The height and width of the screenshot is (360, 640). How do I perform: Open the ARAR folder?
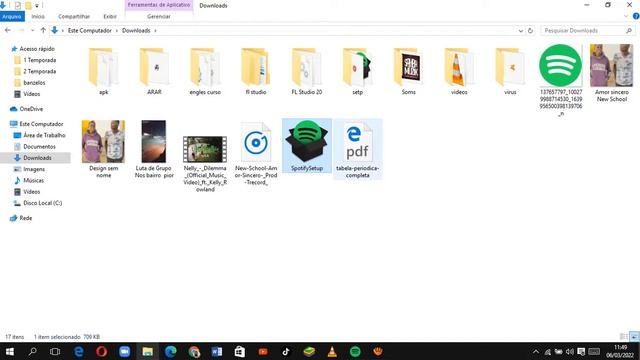(x=154, y=71)
